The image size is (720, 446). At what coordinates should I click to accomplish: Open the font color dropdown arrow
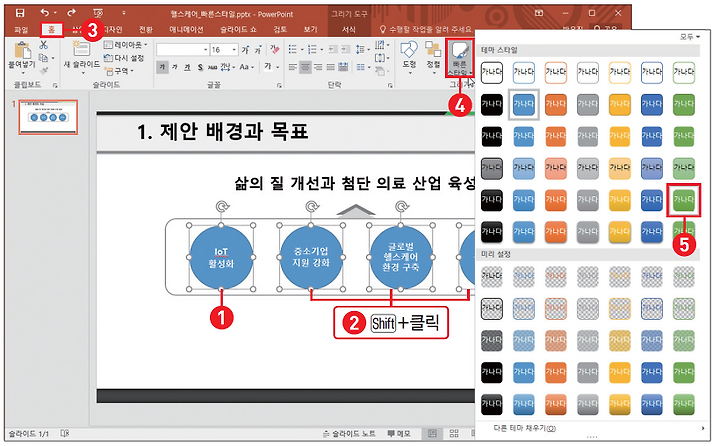[277, 67]
